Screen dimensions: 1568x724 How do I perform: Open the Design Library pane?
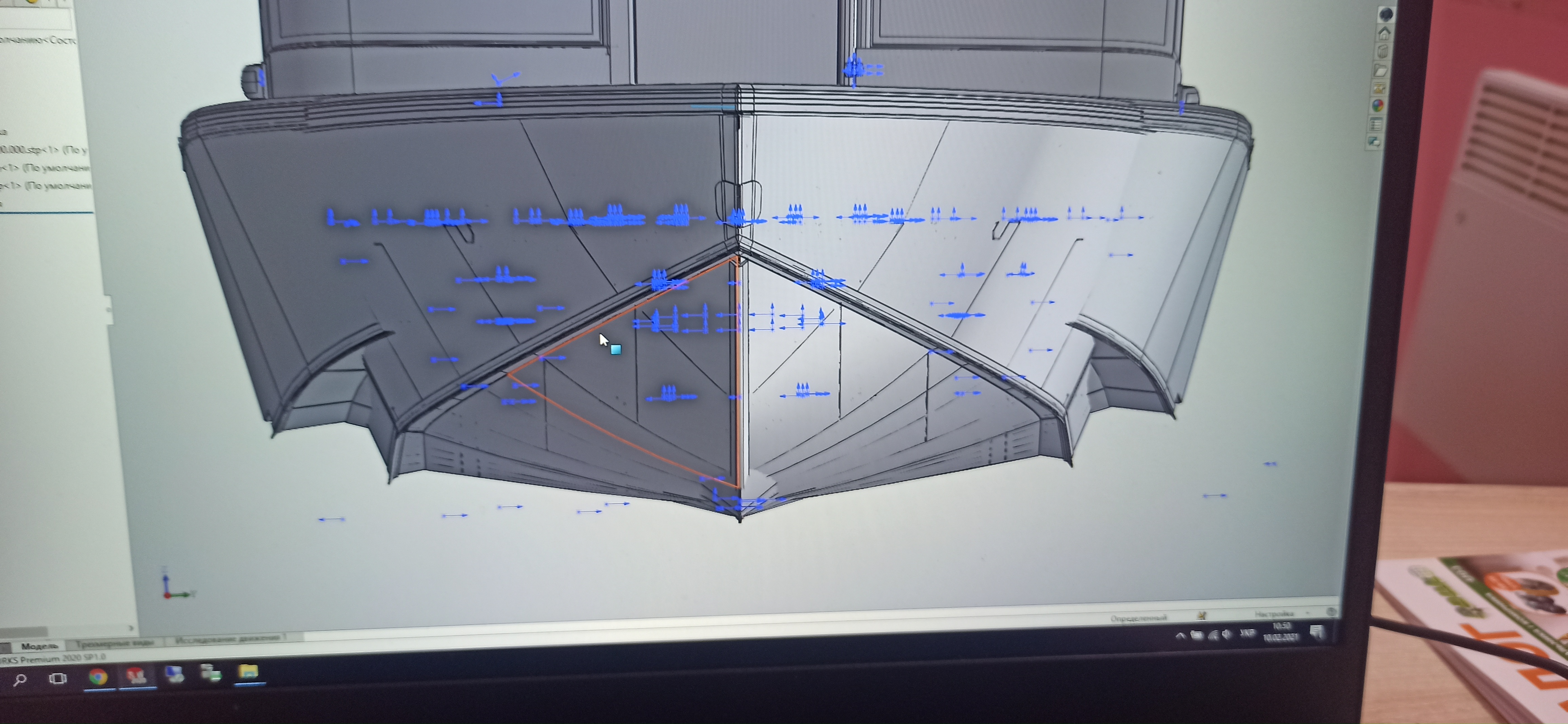coord(1383,52)
